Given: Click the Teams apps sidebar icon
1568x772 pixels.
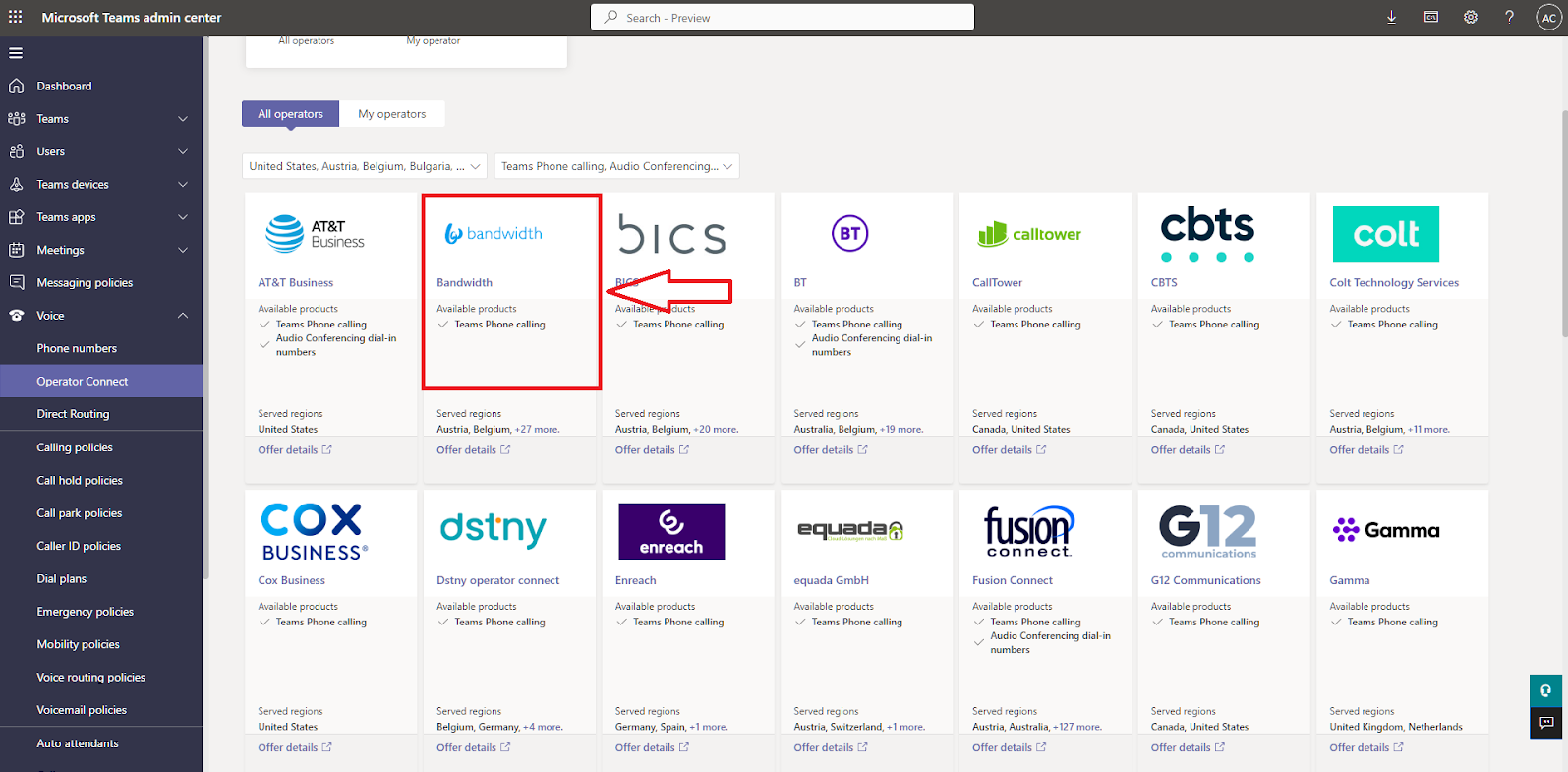Looking at the screenshot, I should tap(16, 217).
